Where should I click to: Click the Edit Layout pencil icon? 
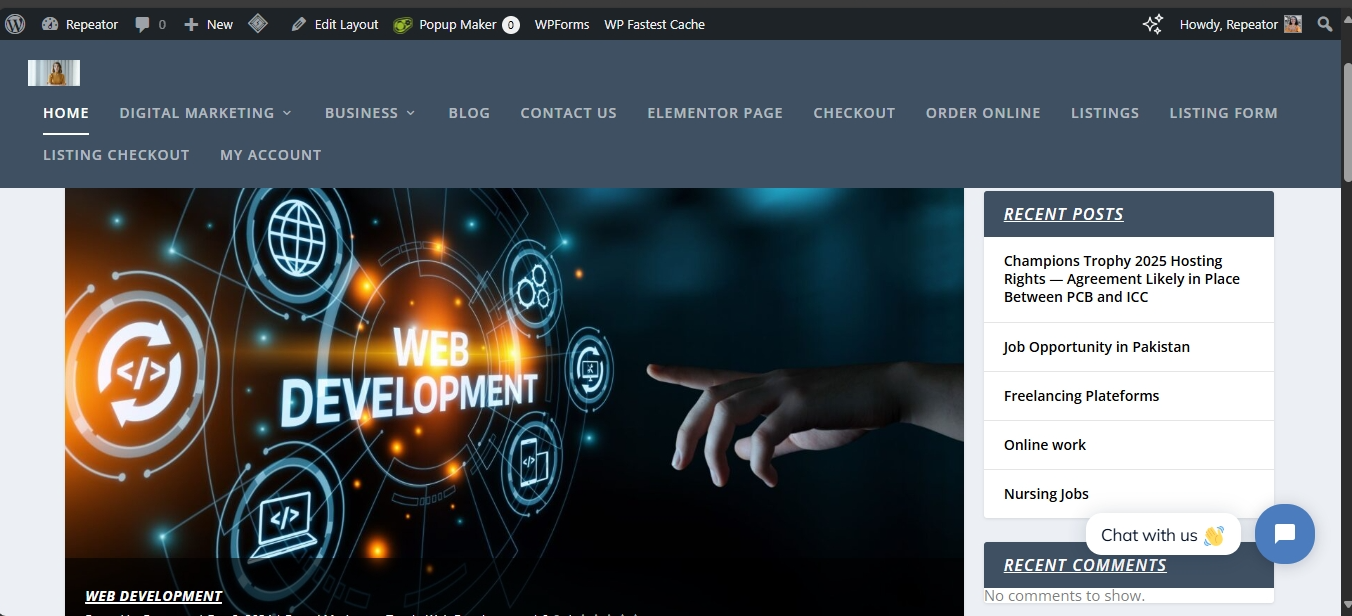click(x=298, y=24)
